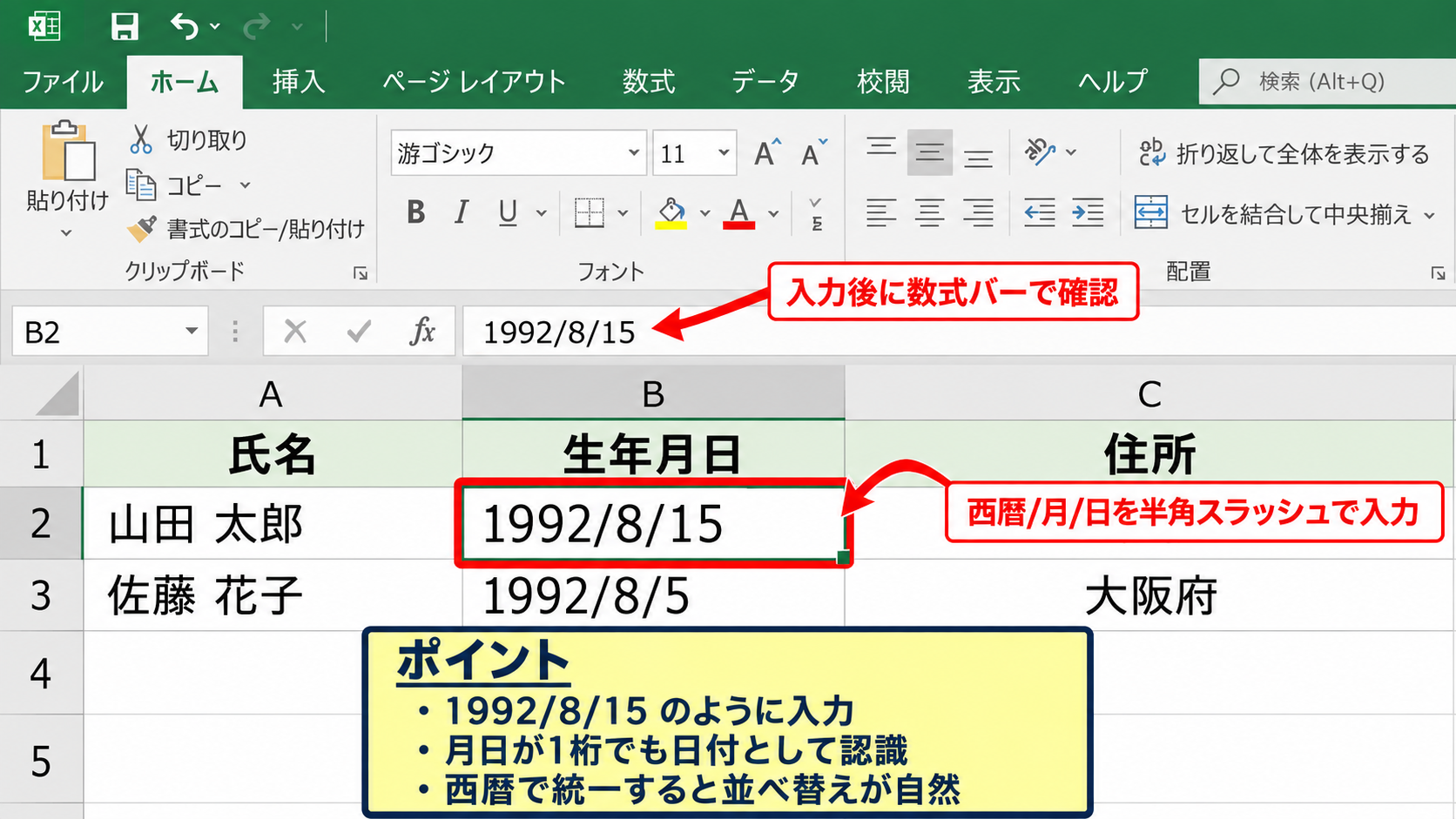
Task: Click the text orientation icon
Action: [x=1040, y=151]
